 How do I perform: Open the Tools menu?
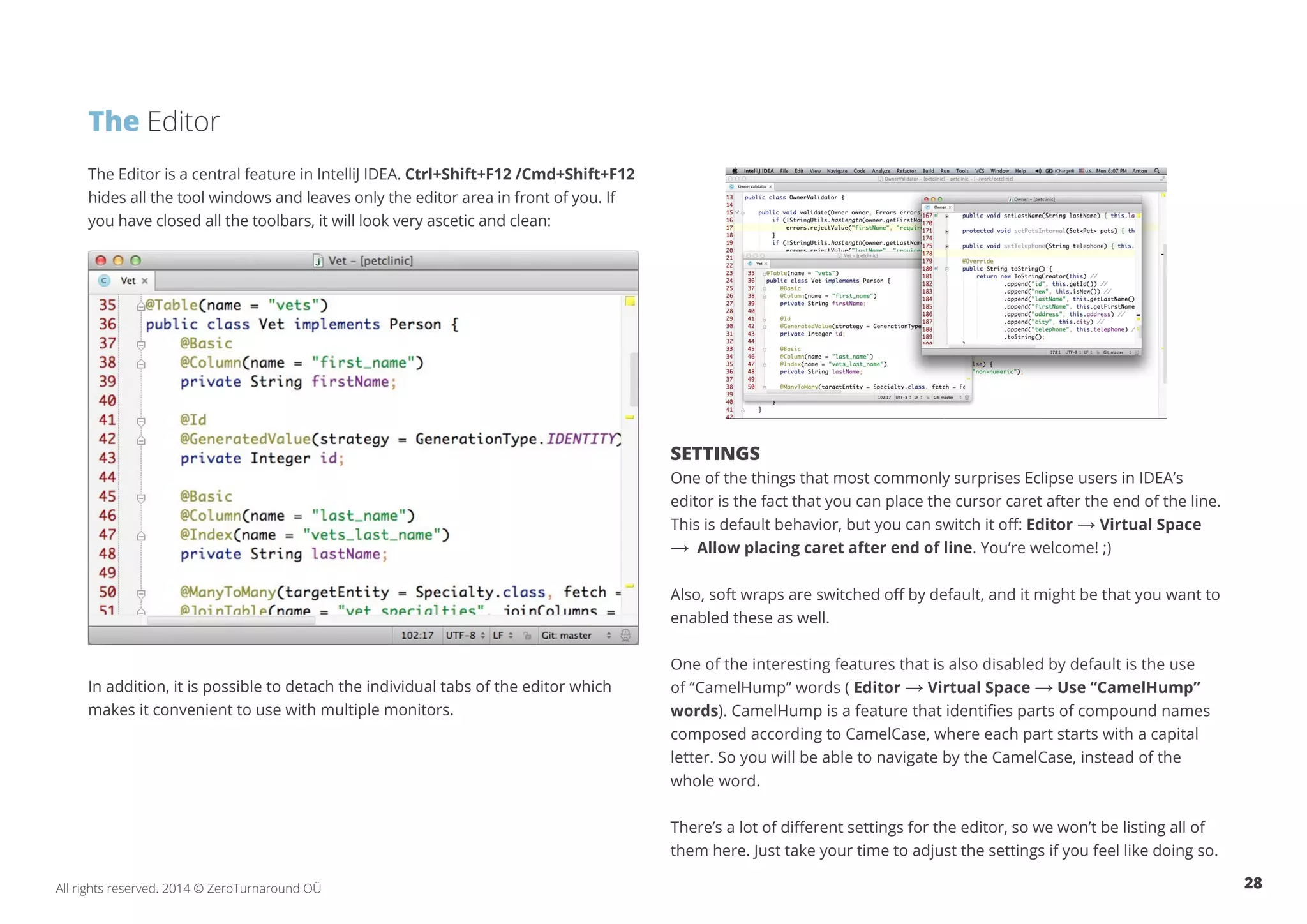point(962,171)
